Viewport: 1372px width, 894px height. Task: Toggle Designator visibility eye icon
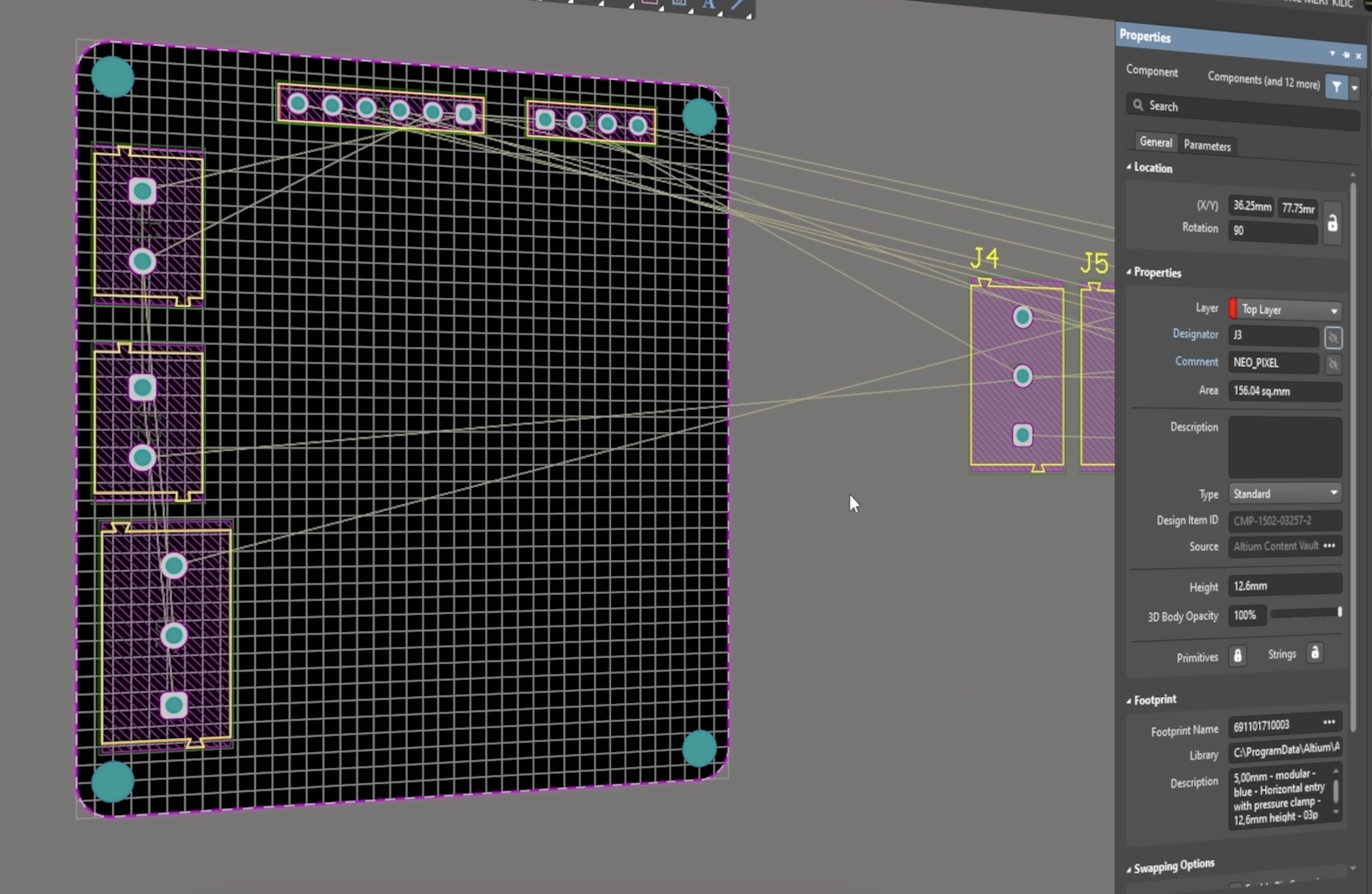click(1333, 338)
